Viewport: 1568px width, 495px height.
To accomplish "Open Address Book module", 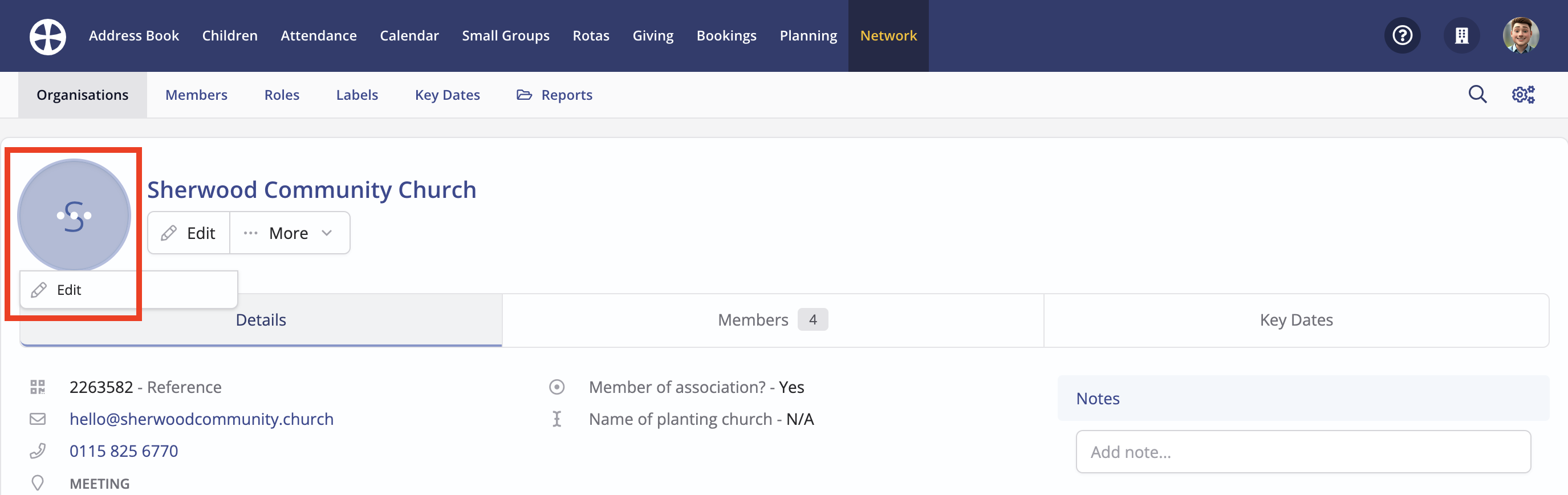I will 134,35.
